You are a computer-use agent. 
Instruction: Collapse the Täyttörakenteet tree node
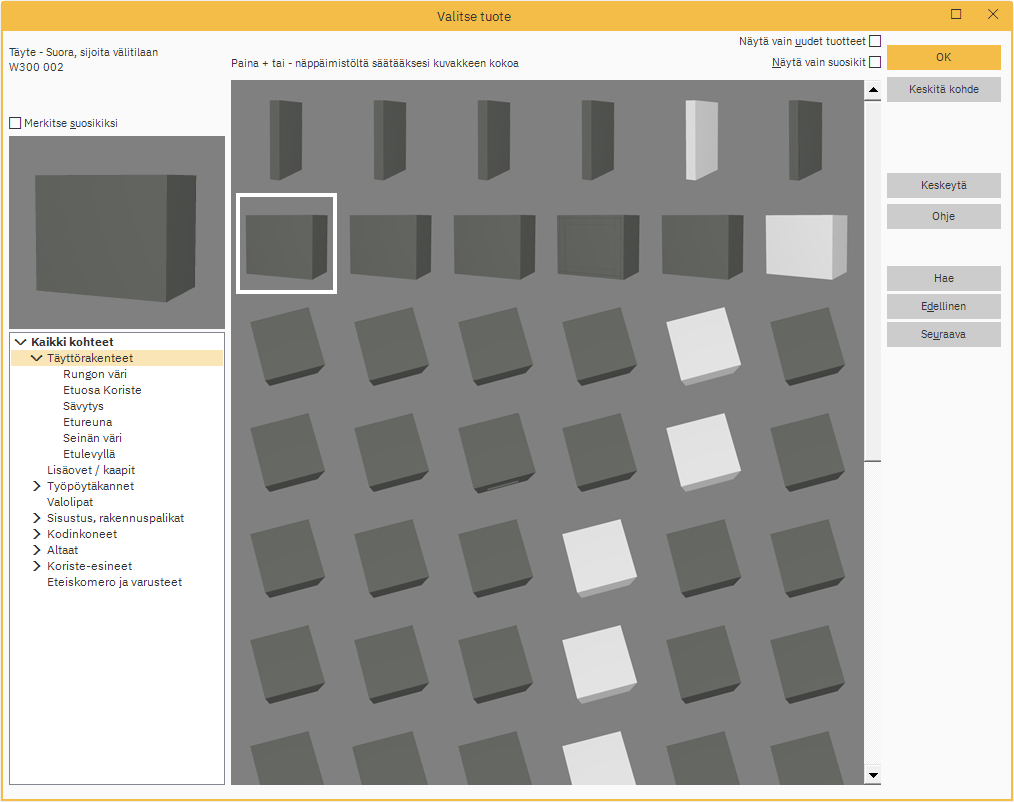point(37,358)
